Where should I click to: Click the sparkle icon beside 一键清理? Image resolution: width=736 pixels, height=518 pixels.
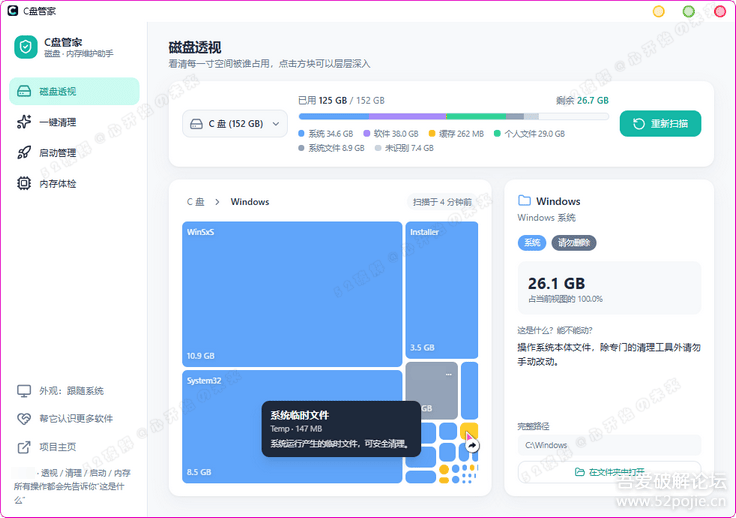tap(24, 122)
